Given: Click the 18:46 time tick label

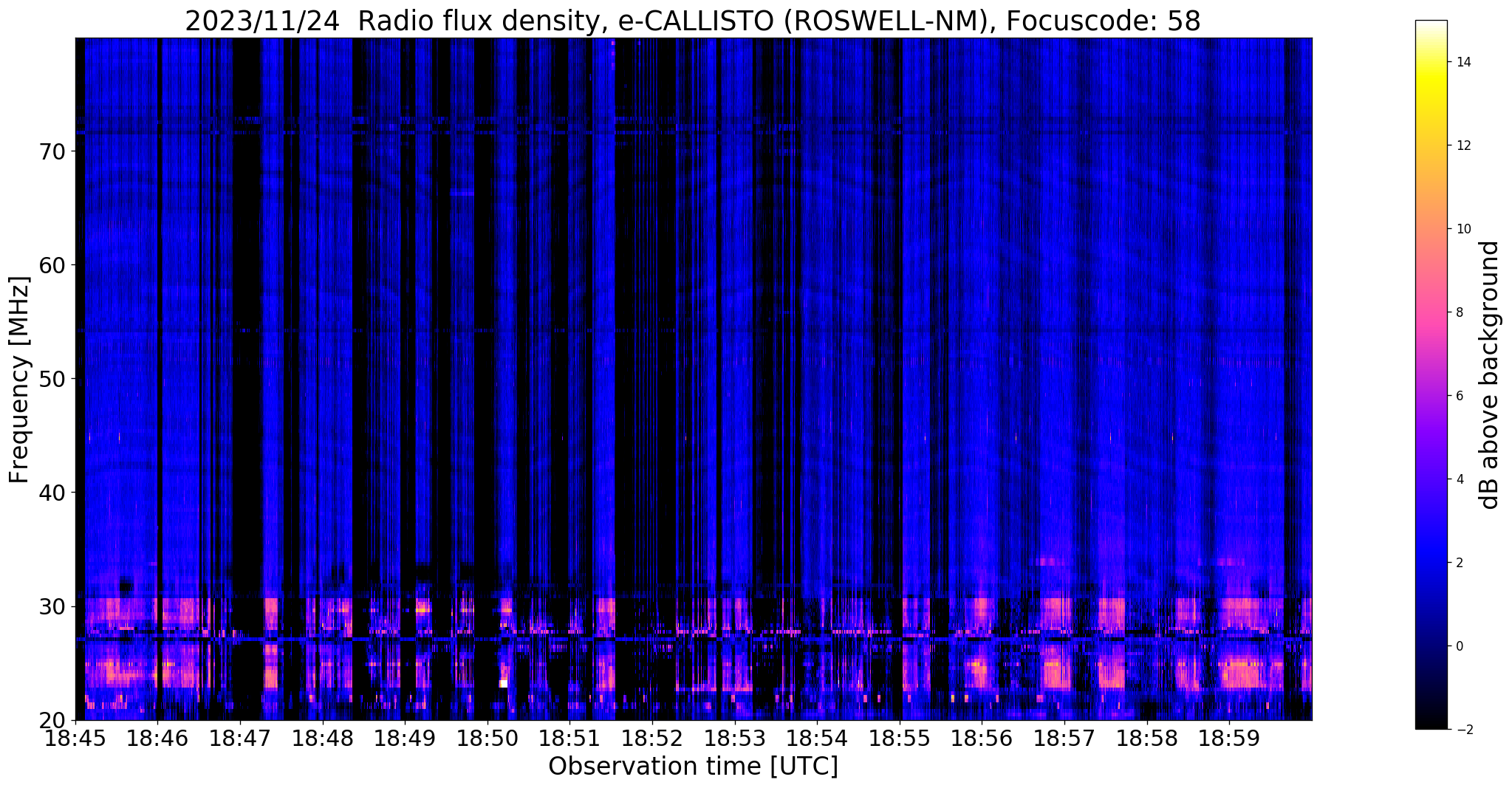Looking at the screenshot, I should click(157, 739).
